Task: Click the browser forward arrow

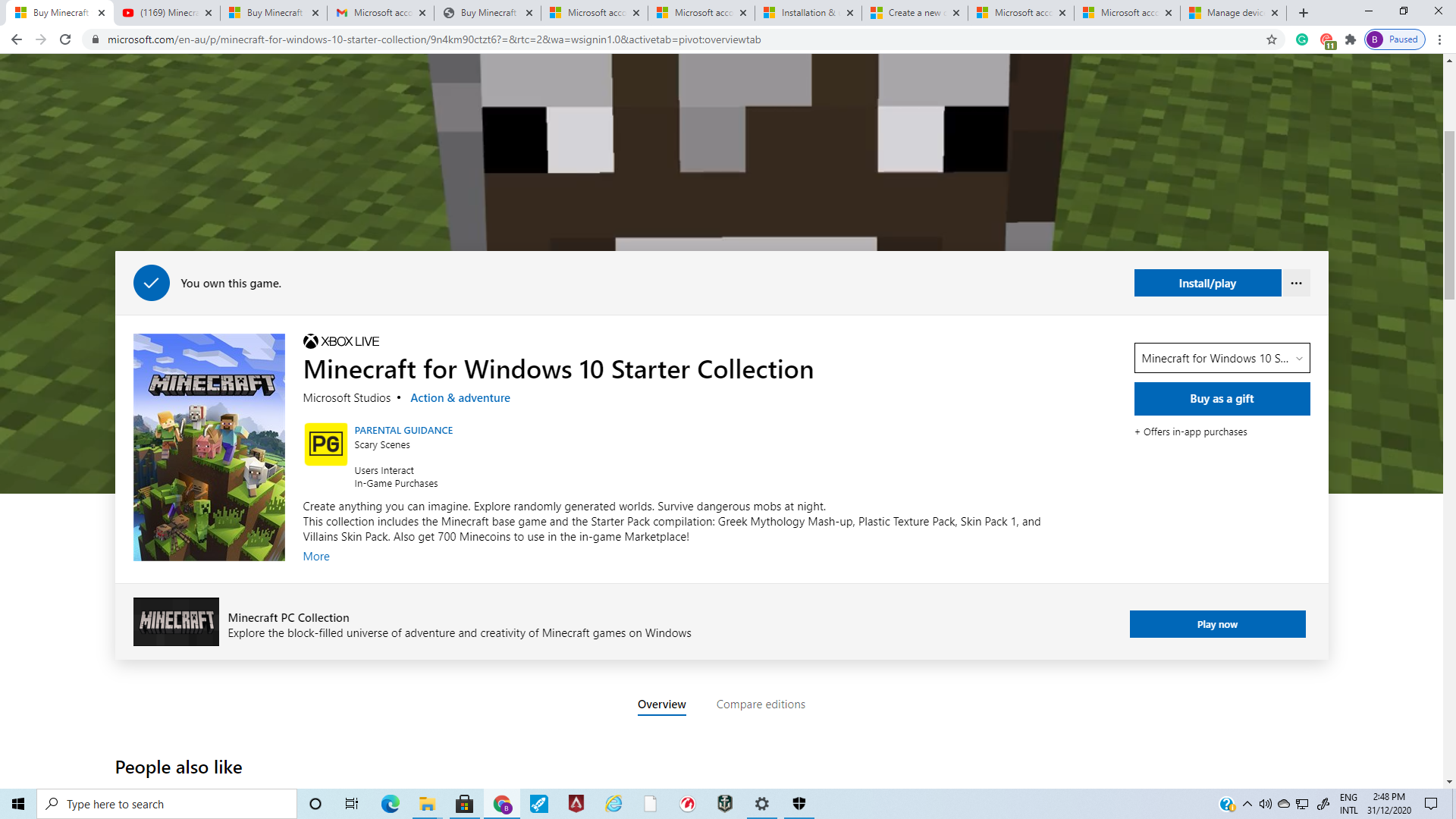Action: coord(41,39)
